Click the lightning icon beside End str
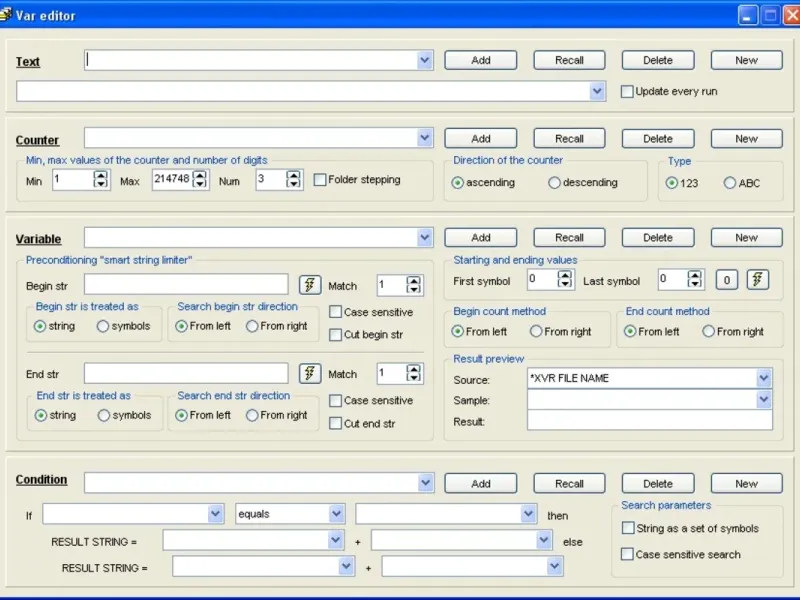The width and height of the screenshot is (800, 600). point(310,373)
